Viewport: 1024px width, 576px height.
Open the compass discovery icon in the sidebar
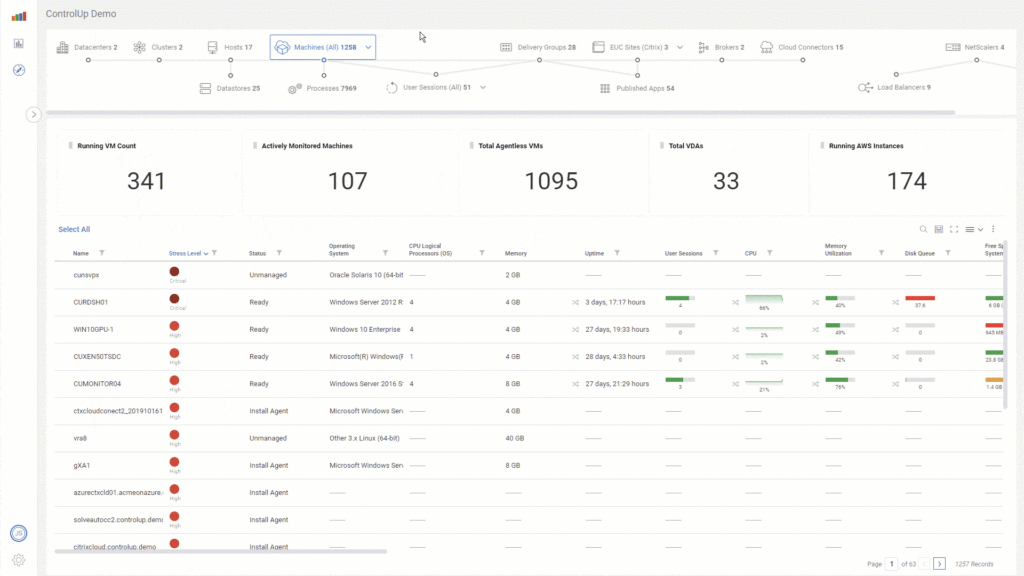(x=19, y=70)
